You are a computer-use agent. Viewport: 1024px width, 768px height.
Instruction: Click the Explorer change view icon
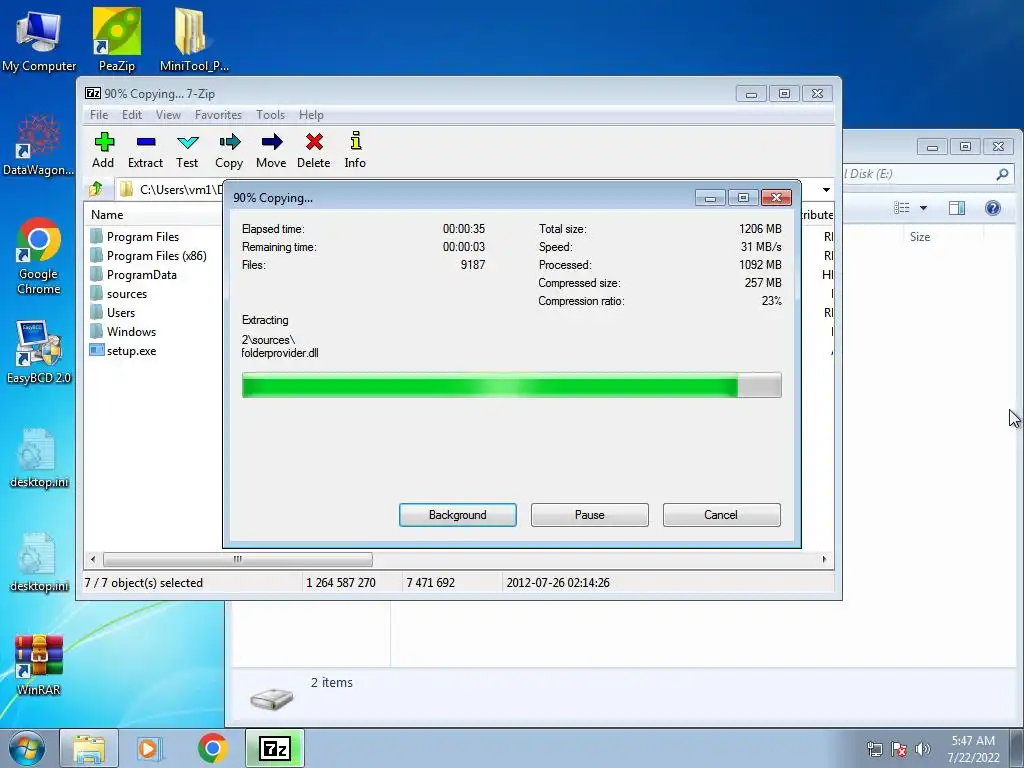[x=902, y=208]
